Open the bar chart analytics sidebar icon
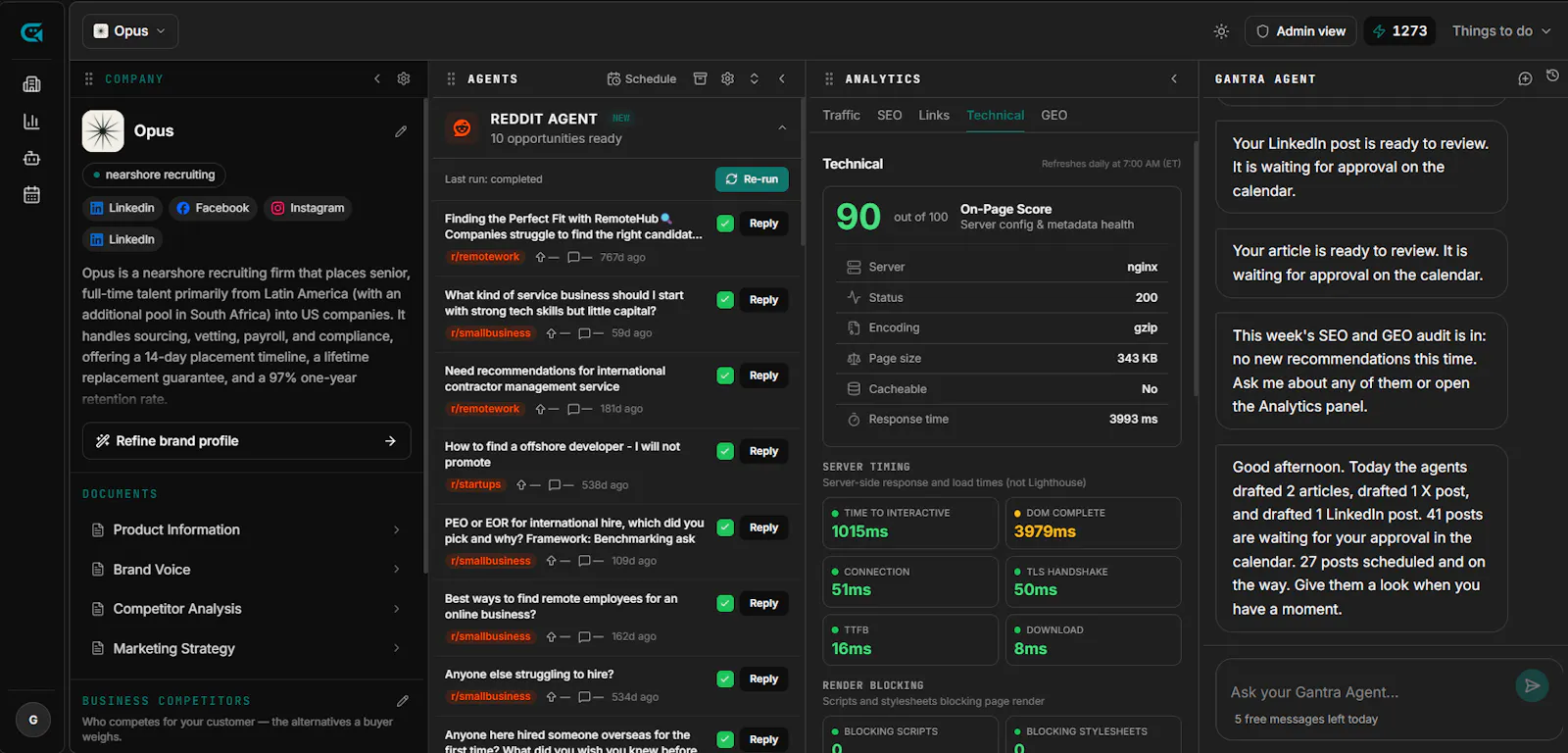1568x753 pixels. click(31, 122)
